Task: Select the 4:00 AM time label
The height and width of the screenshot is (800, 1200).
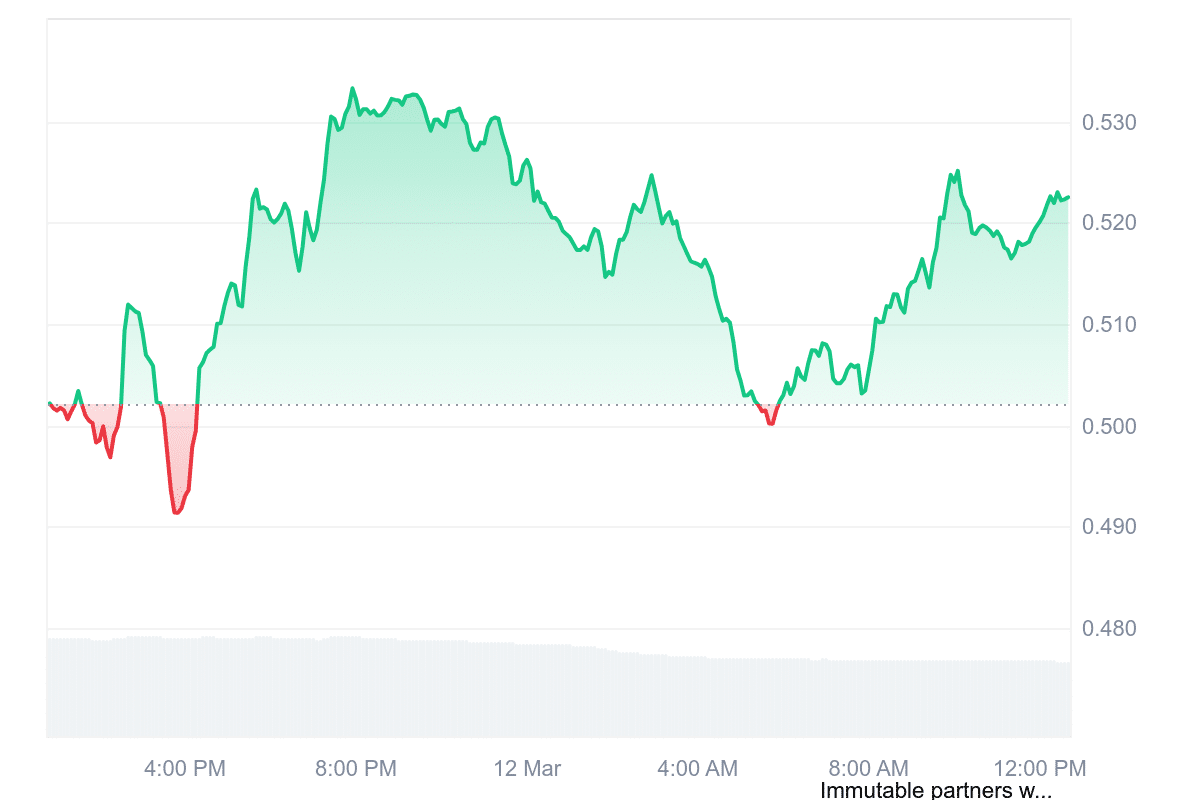Action: tap(698, 769)
